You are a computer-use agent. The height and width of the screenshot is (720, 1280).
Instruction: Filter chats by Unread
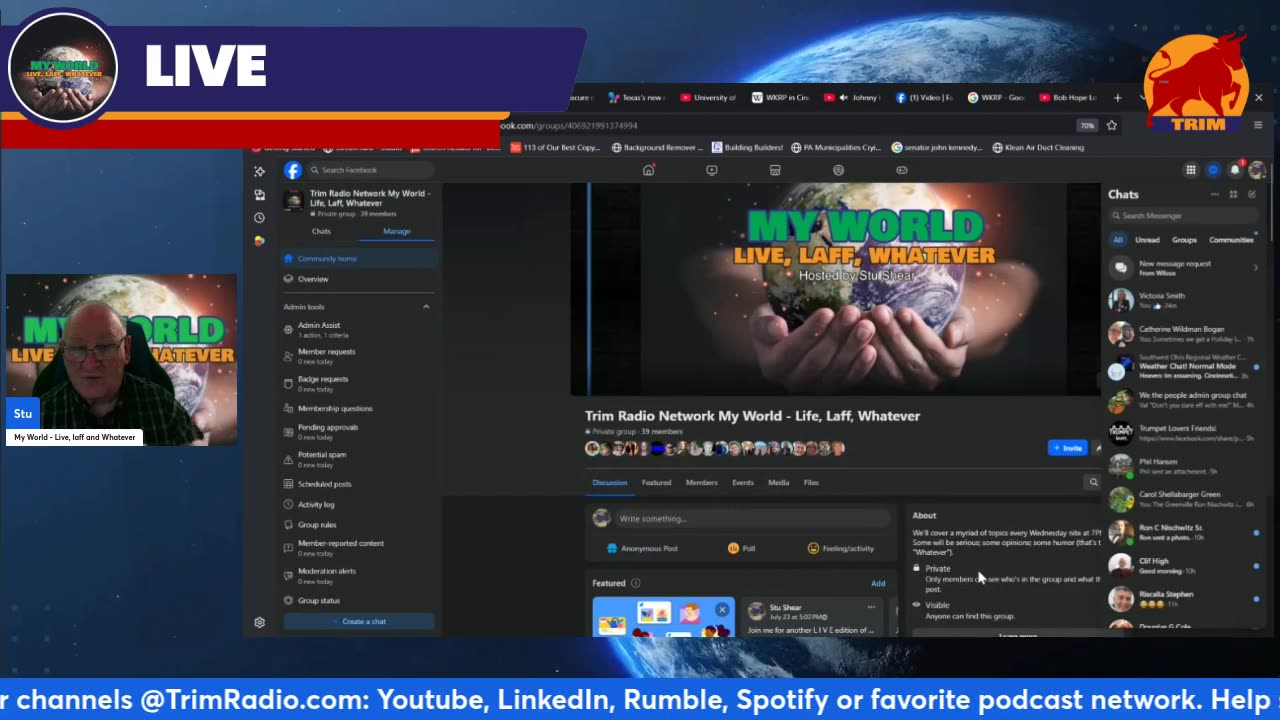coord(1147,240)
